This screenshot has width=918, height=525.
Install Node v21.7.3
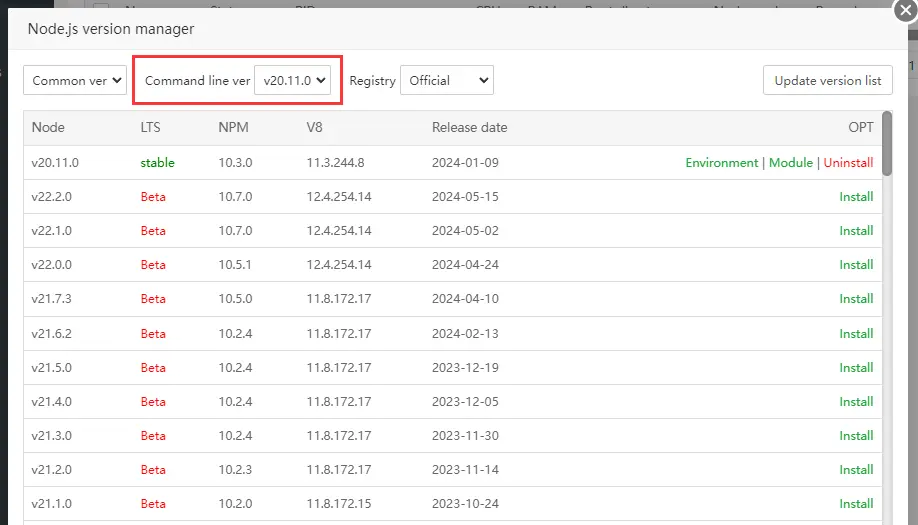coord(856,299)
